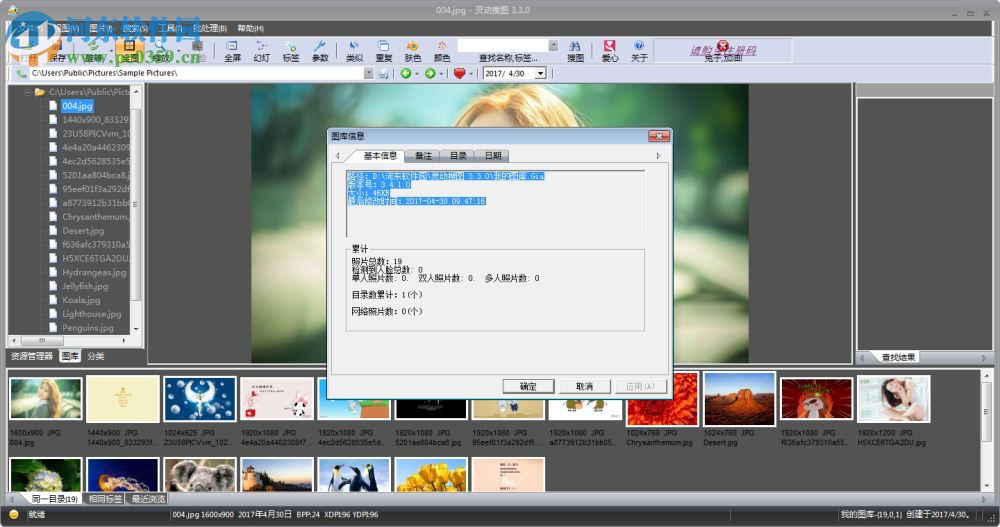Click the 确定 button in dialog

[528, 386]
